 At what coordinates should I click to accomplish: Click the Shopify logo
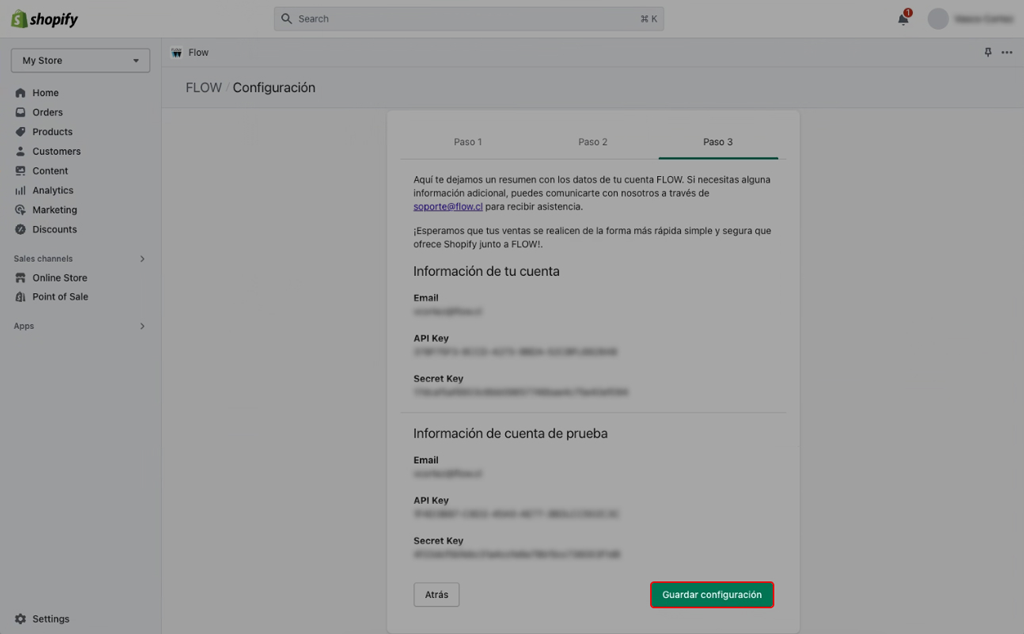[x=44, y=19]
